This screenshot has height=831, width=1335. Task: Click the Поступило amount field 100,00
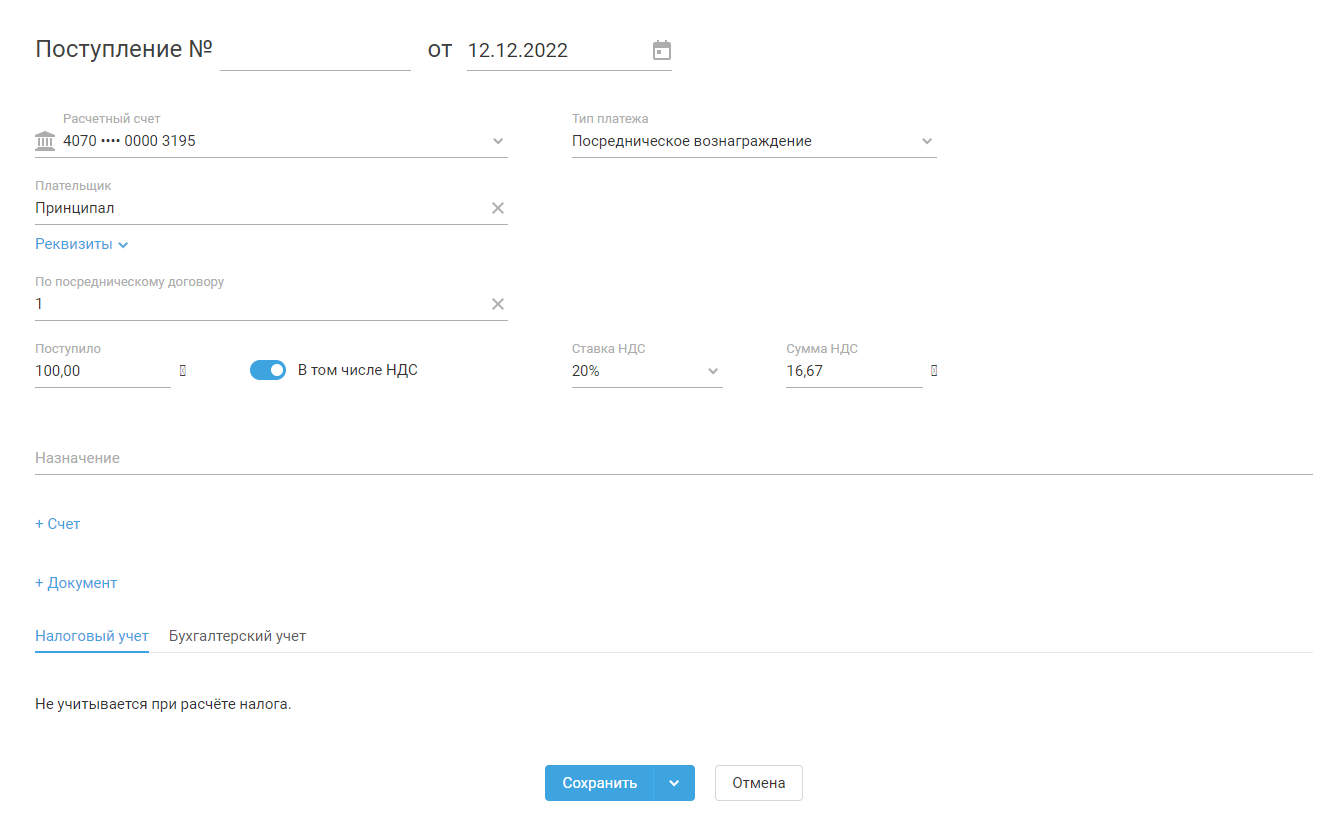(x=103, y=371)
